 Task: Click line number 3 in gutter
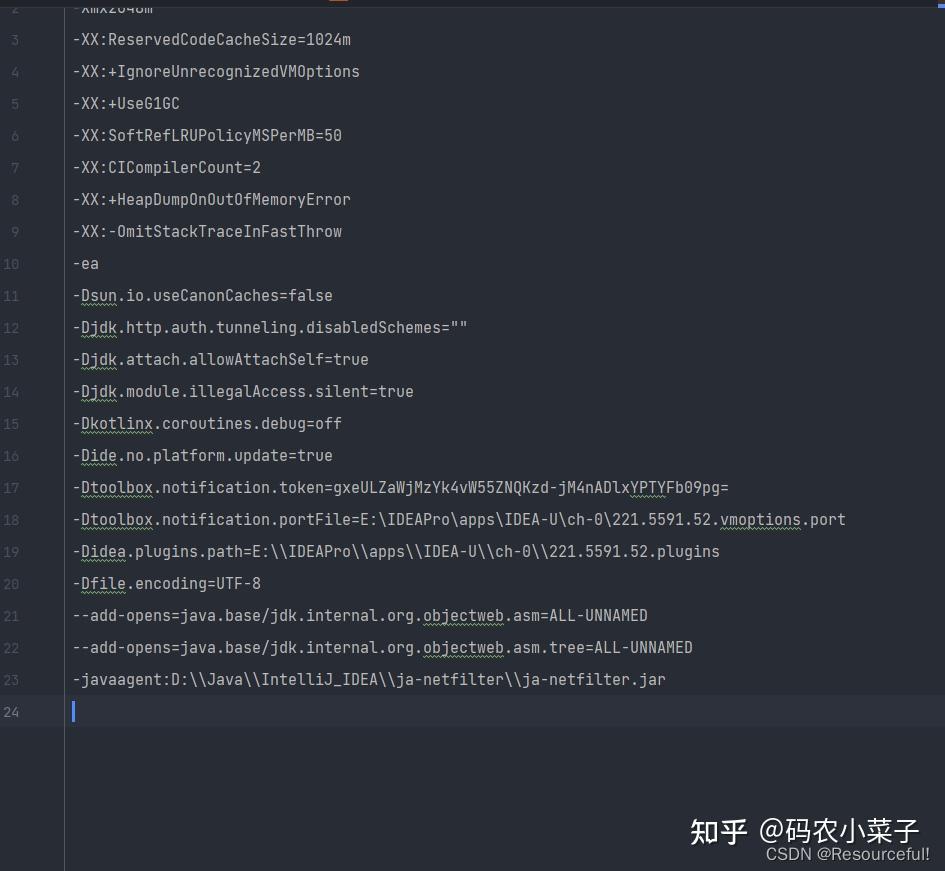tap(14, 40)
